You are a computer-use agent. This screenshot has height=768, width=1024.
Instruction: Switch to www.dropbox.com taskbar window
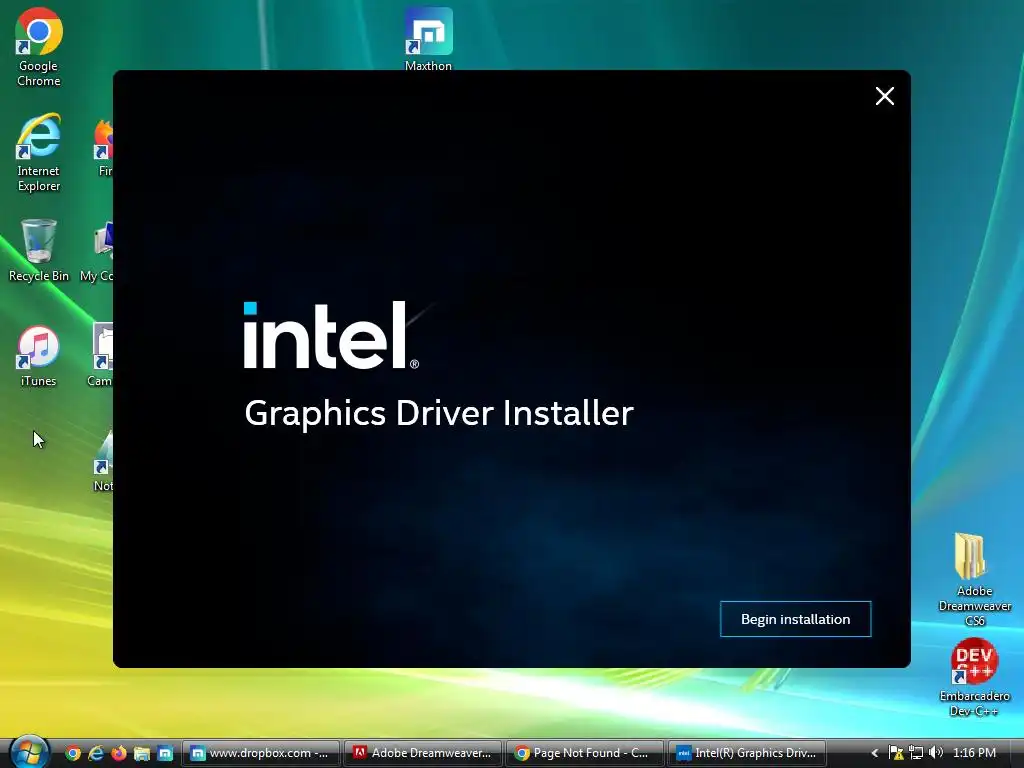tap(261, 753)
